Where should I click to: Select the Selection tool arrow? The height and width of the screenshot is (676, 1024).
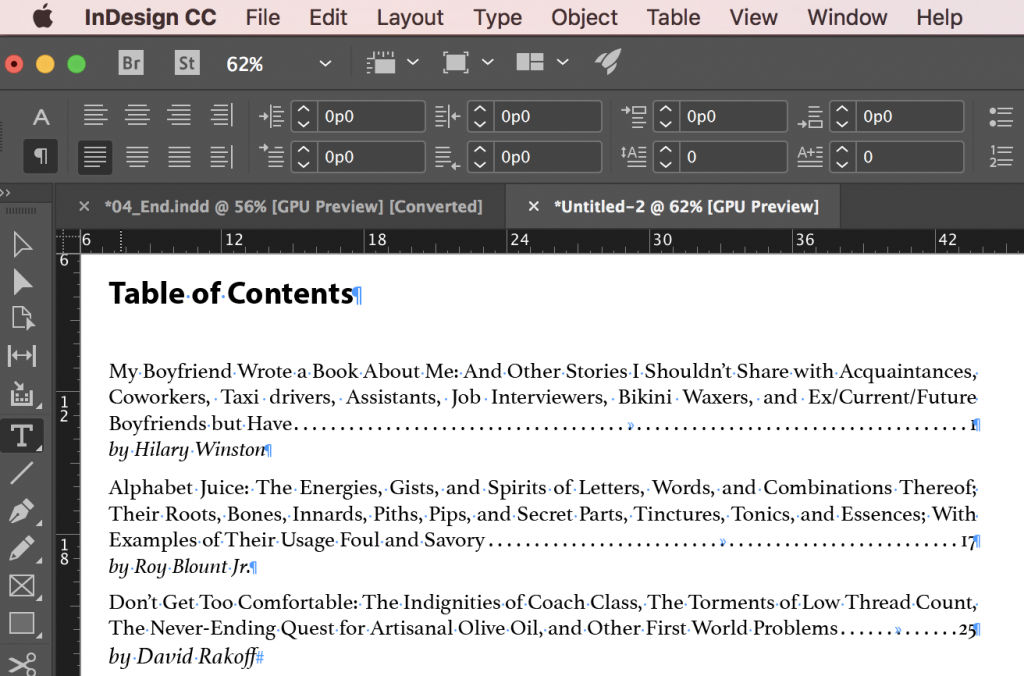22,245
